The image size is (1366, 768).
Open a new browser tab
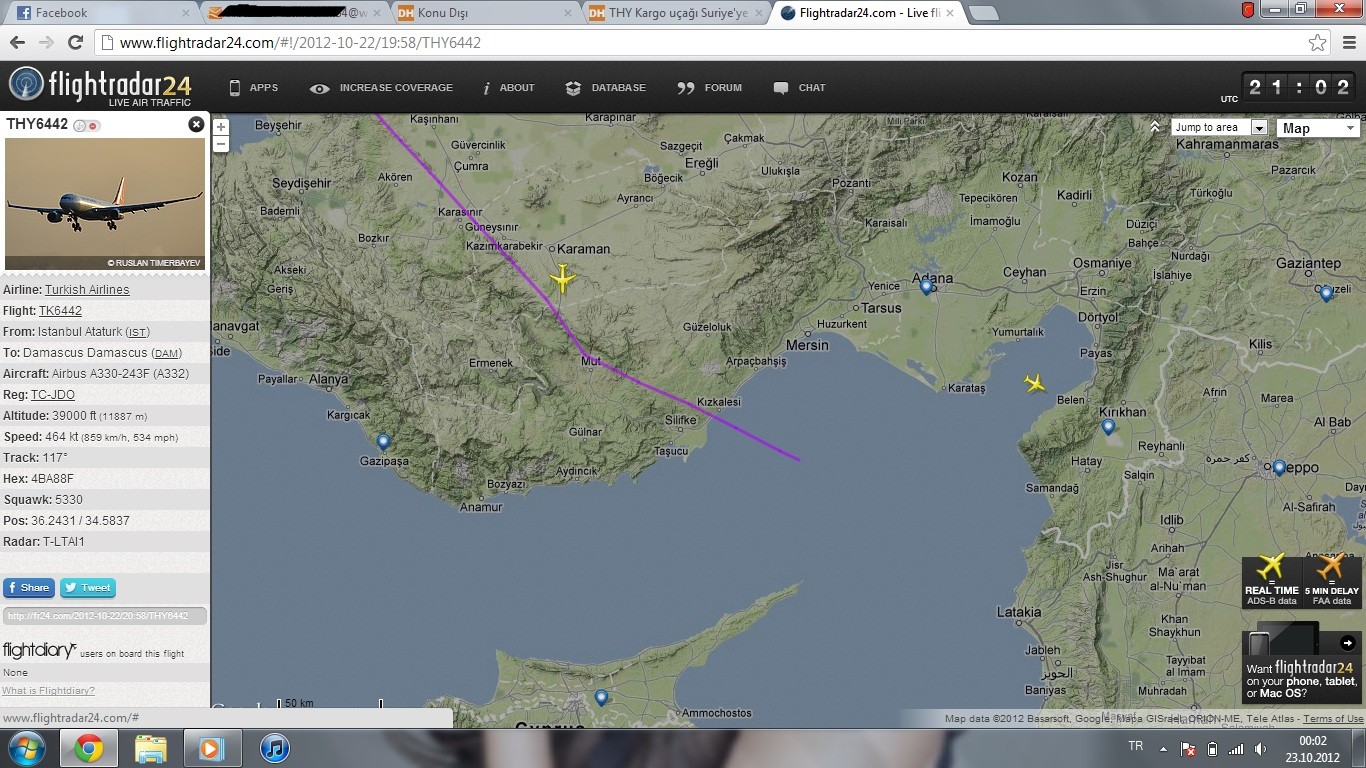tap(984, 13)
